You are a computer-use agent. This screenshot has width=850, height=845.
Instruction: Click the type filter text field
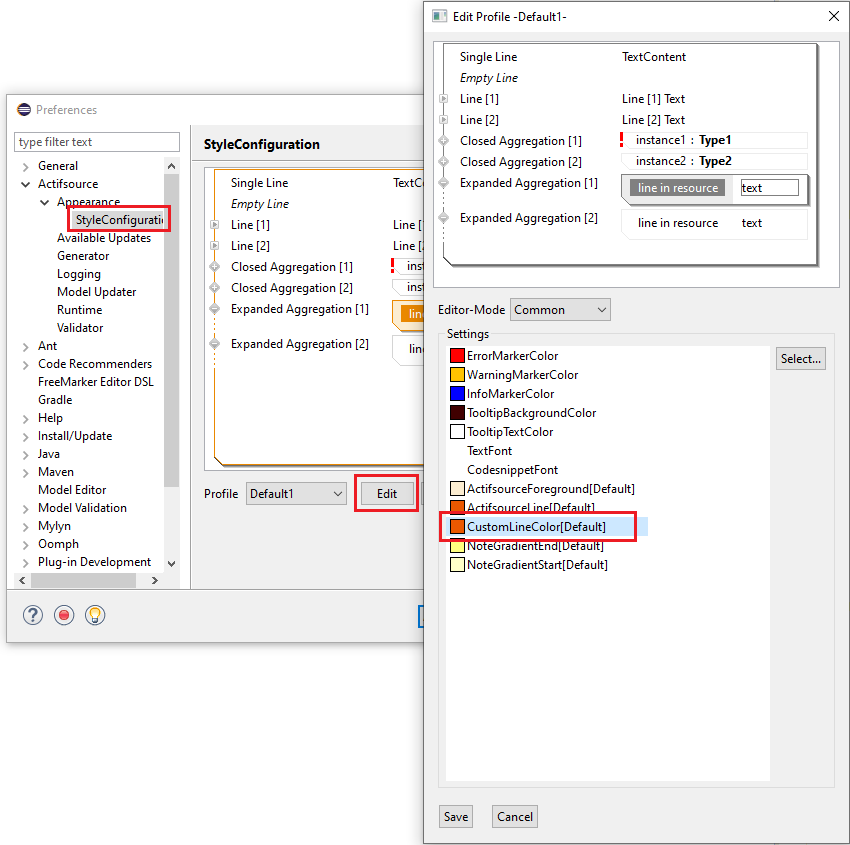click(97, 142)
